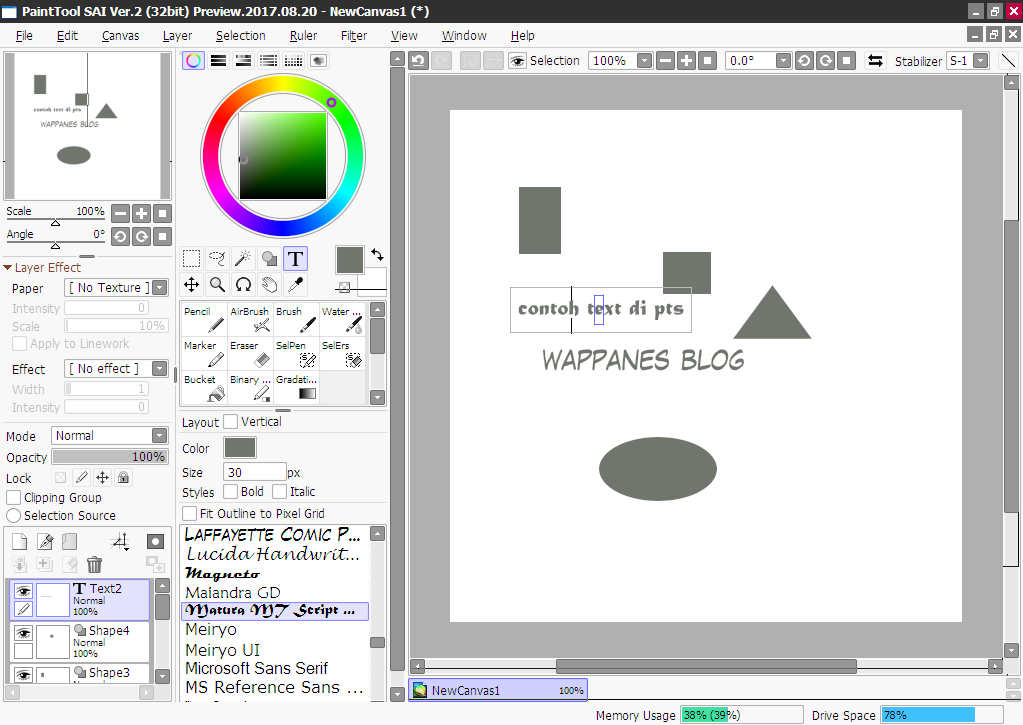Check Fit Outline to Pixel Grid

(189, 512)
